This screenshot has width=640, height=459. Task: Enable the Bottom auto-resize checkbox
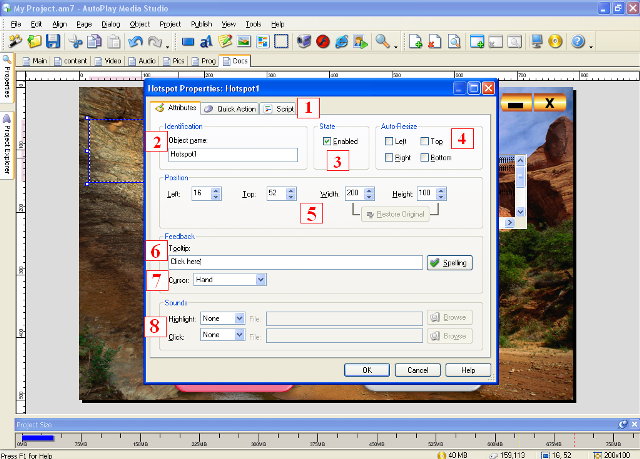coord(426,158)
